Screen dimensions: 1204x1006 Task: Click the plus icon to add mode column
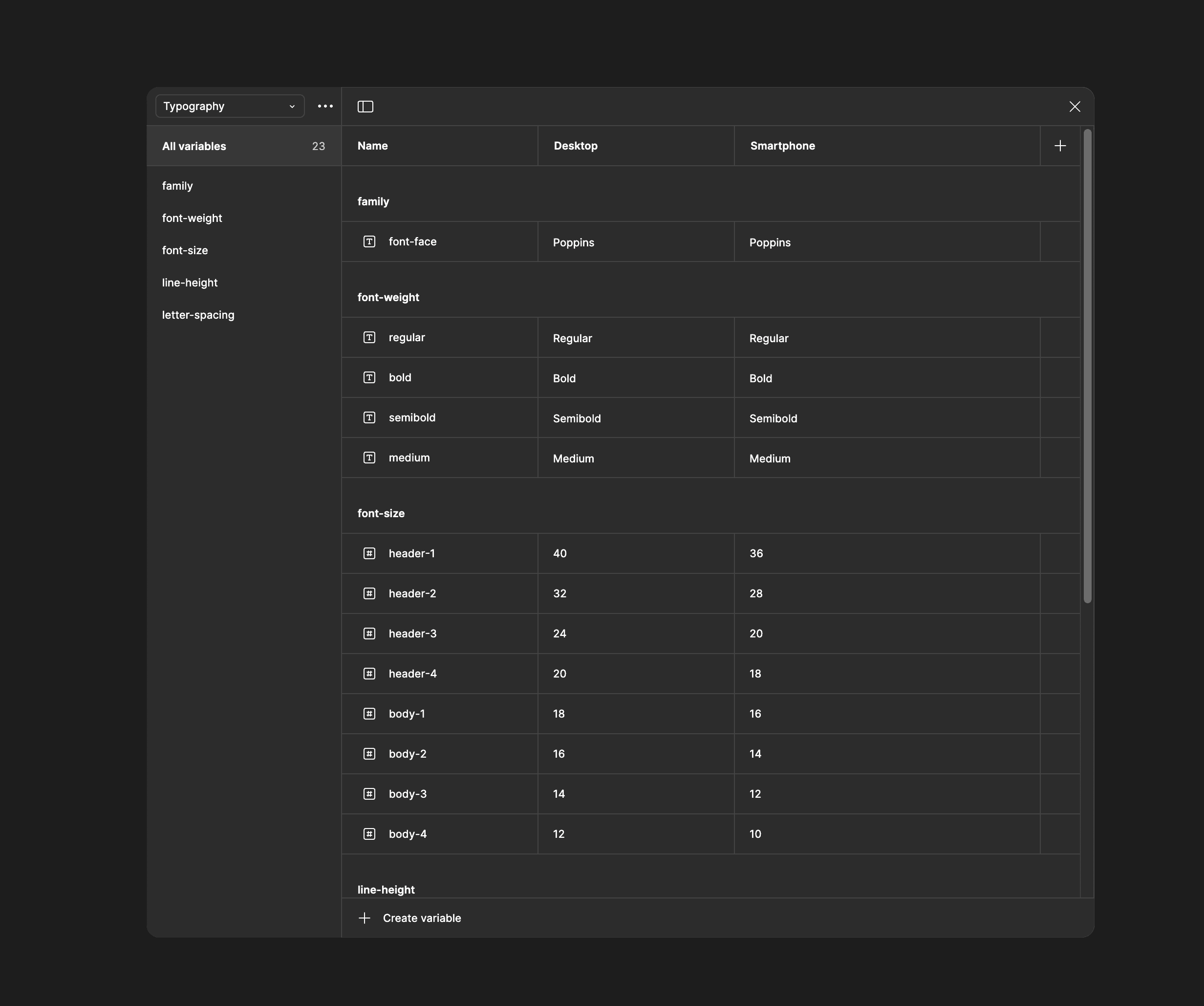point(1060,146)
